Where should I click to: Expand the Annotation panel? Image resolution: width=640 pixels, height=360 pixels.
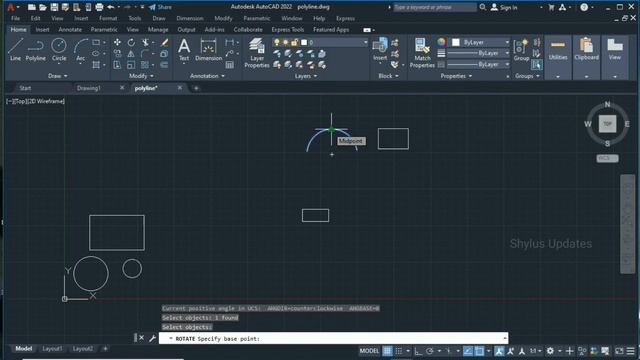(x=207, y=76)
